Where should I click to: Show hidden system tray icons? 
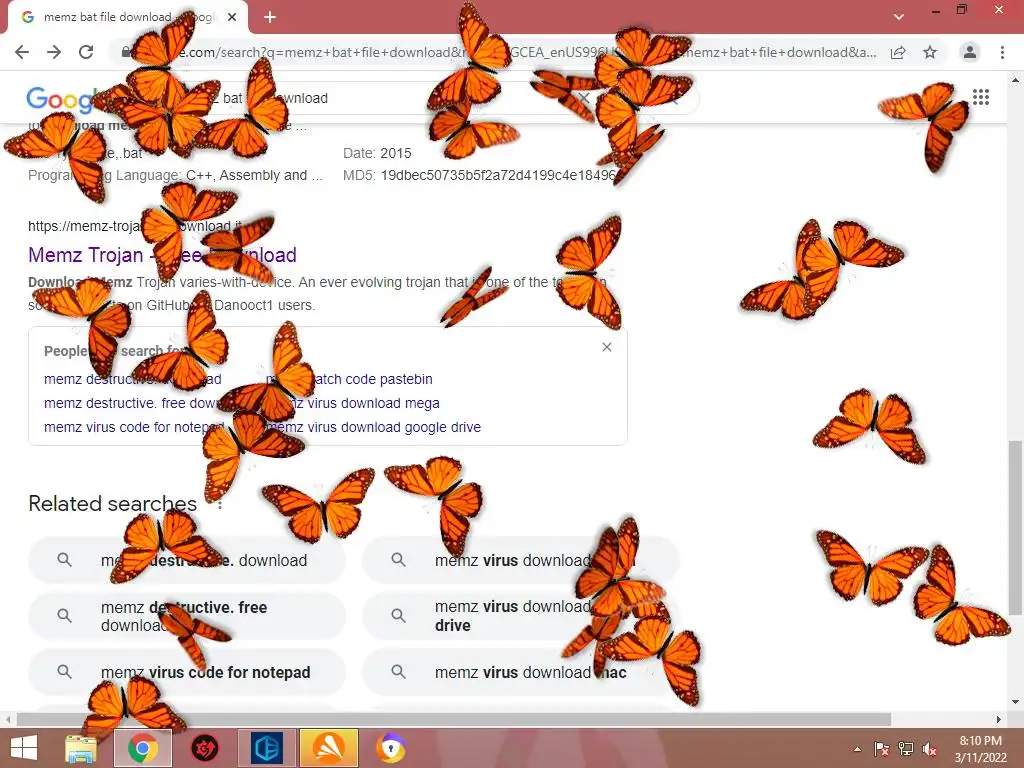[x=857, y=749]
